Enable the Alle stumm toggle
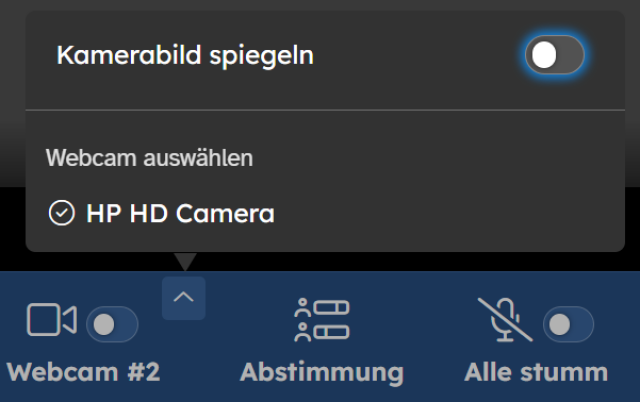 568,324
